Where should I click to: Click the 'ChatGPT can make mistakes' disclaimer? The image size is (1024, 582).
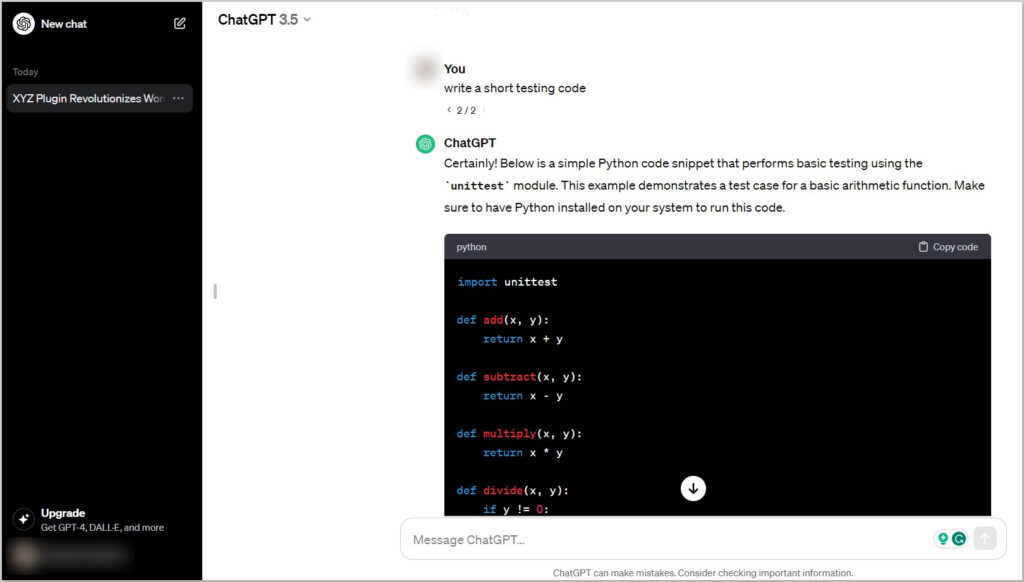703,573
